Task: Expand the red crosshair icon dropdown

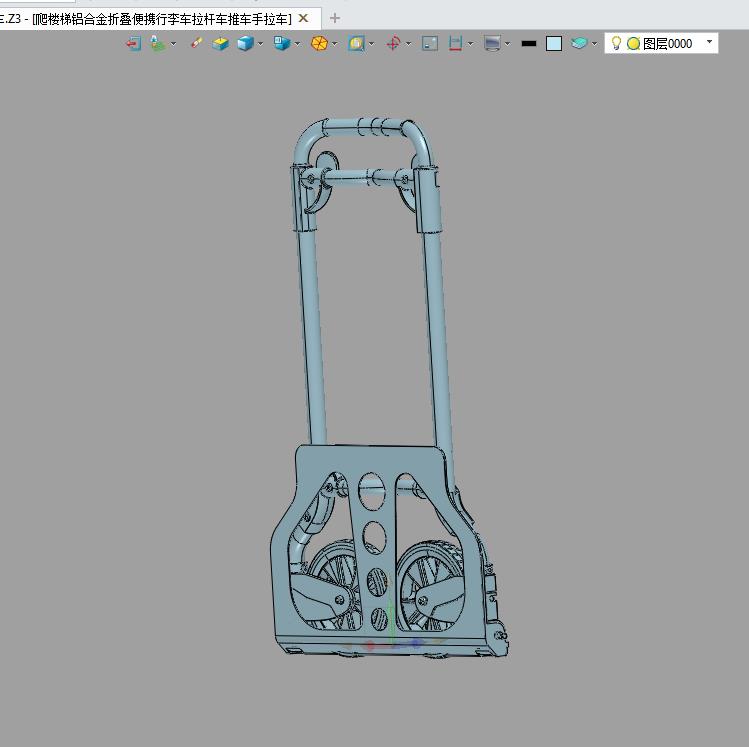Action: 408,44
